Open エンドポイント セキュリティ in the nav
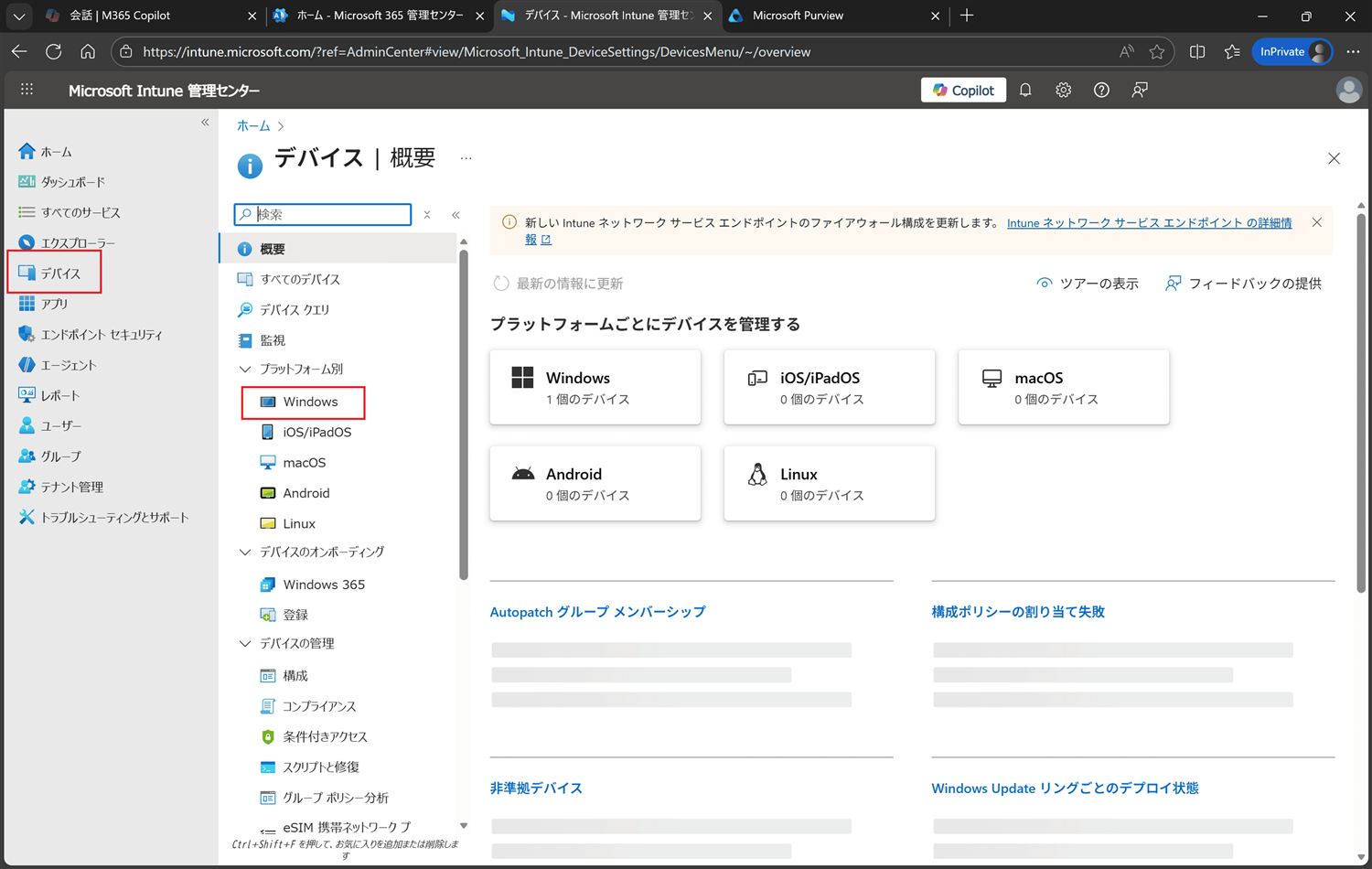Screen dimensions: 1372x869 pos(91,335)
